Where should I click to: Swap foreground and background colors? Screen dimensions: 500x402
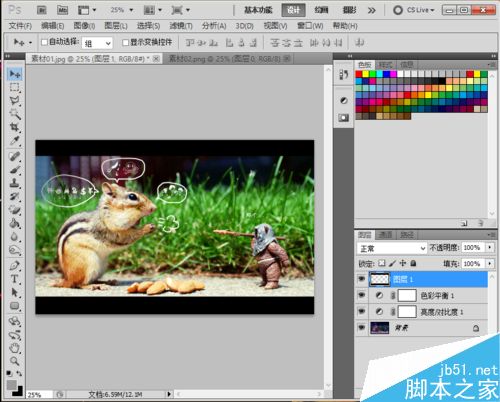coord(19,374)
